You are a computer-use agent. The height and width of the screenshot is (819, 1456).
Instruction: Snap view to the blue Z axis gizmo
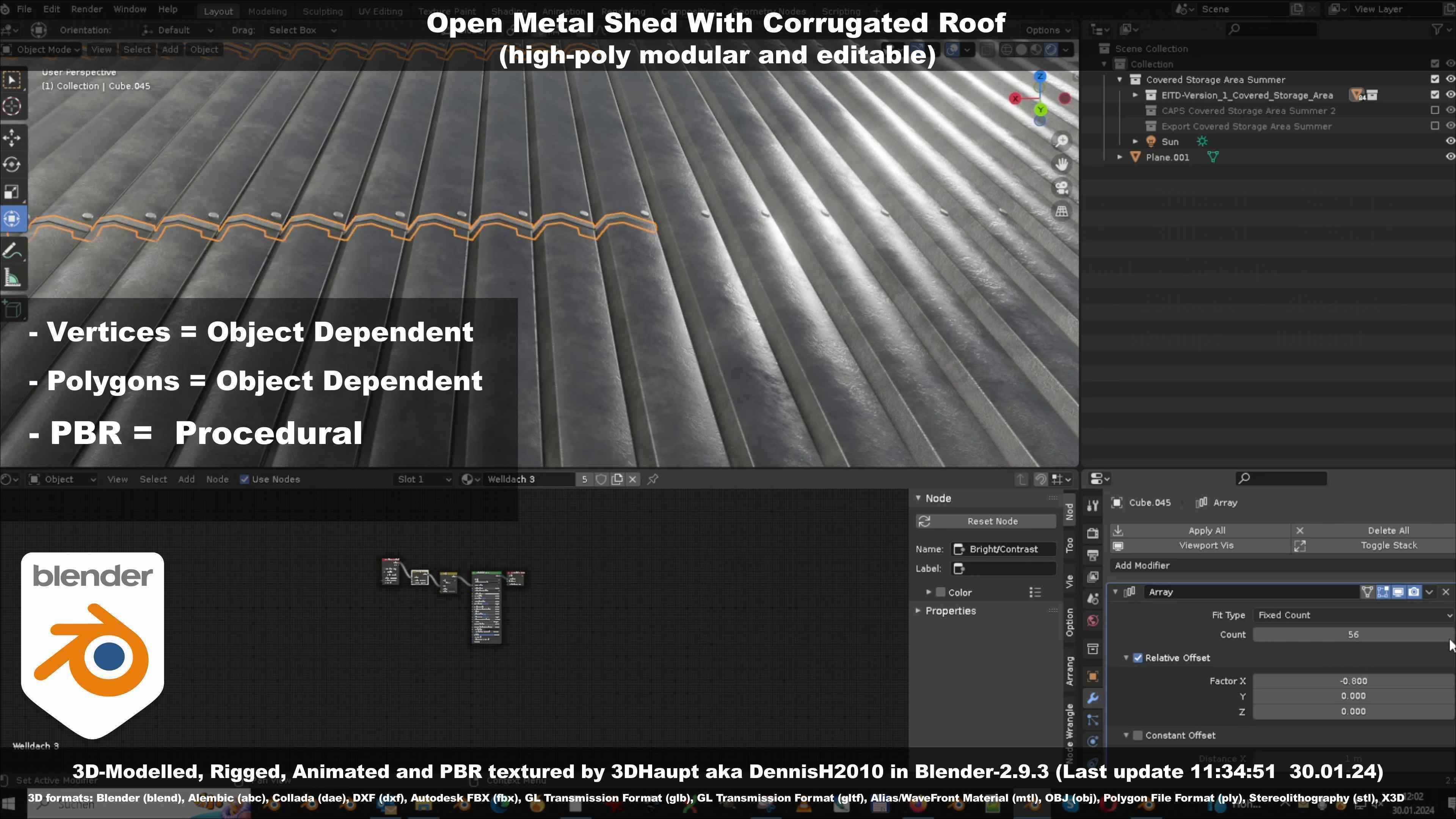[x=1040, y=76]
